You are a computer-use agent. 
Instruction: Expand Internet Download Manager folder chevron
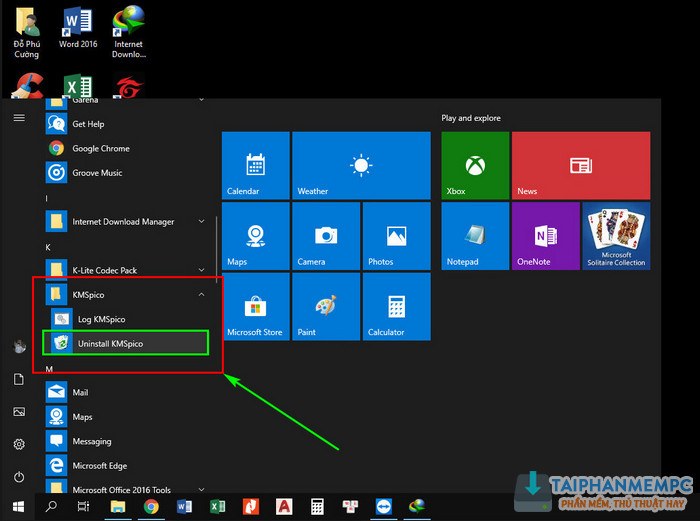coord(201,221)
